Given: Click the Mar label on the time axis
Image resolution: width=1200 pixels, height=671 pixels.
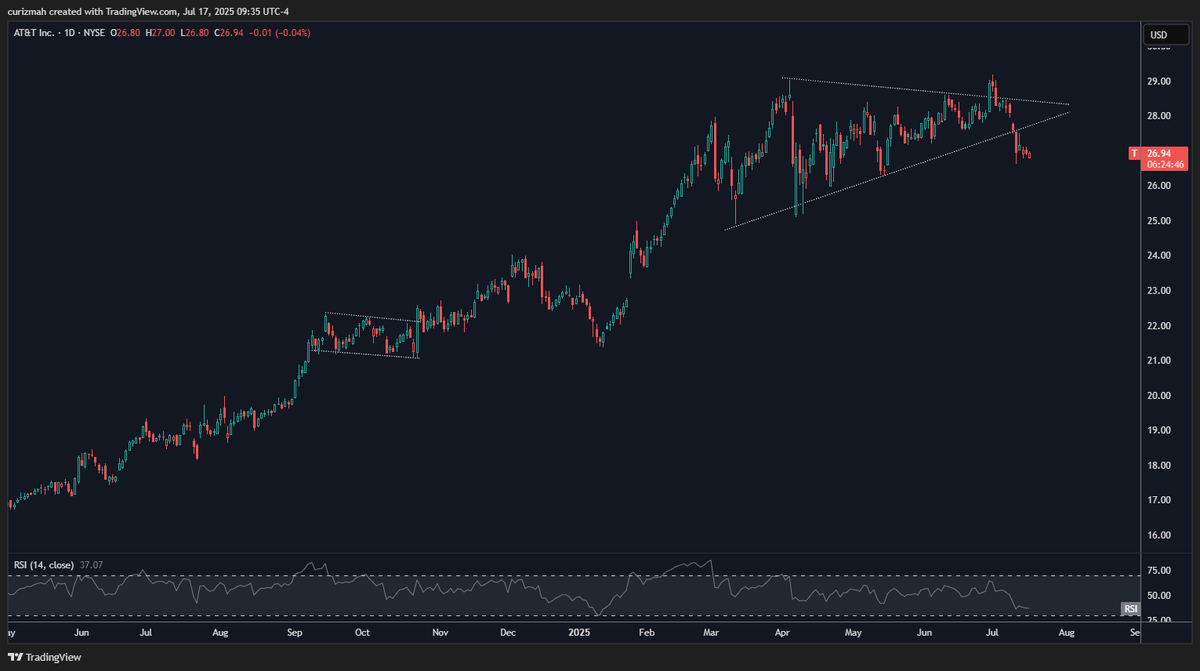Looking at the screenshot, I should [711, 633].
